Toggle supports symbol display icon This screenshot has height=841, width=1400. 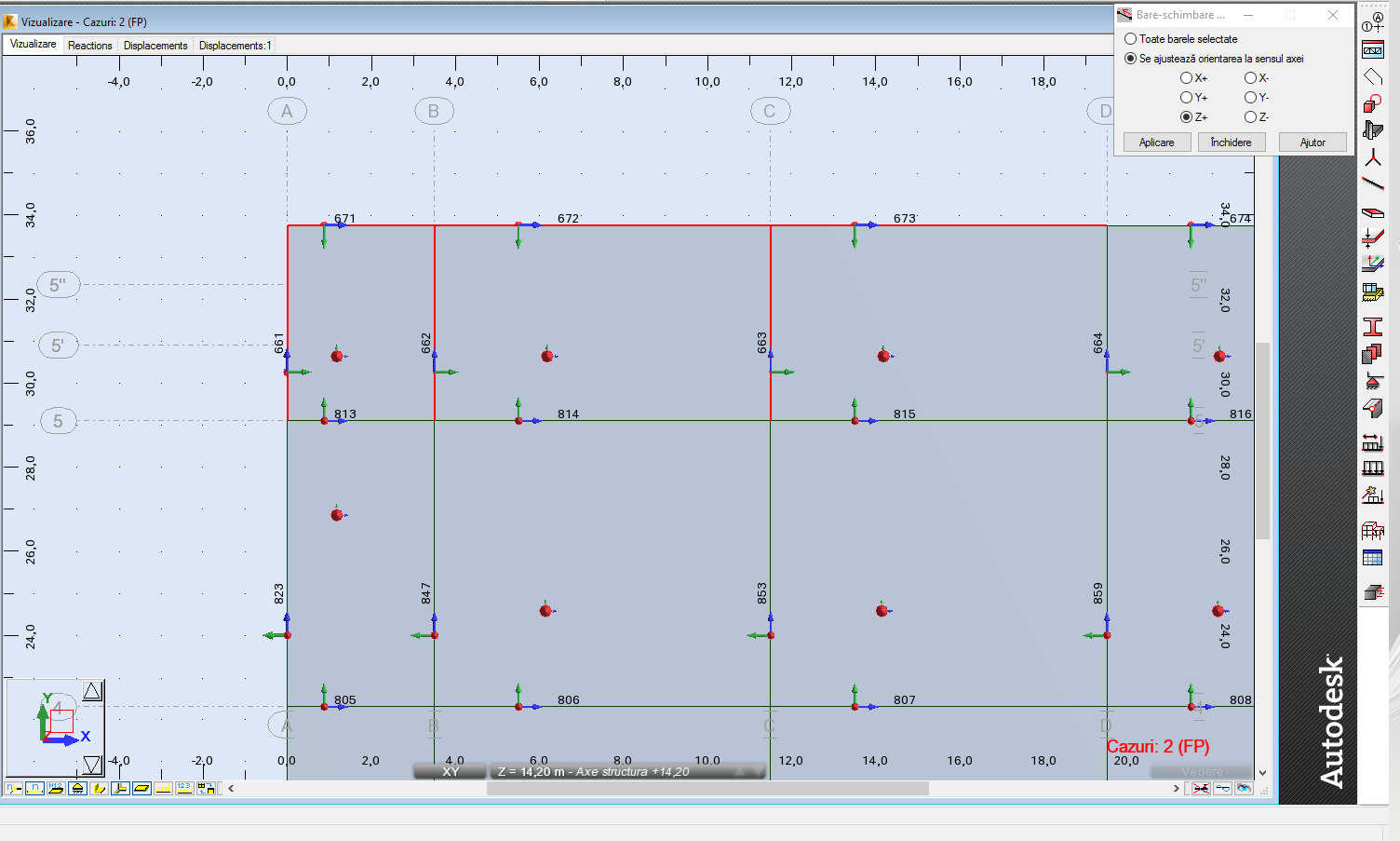[x=78, y=788]
